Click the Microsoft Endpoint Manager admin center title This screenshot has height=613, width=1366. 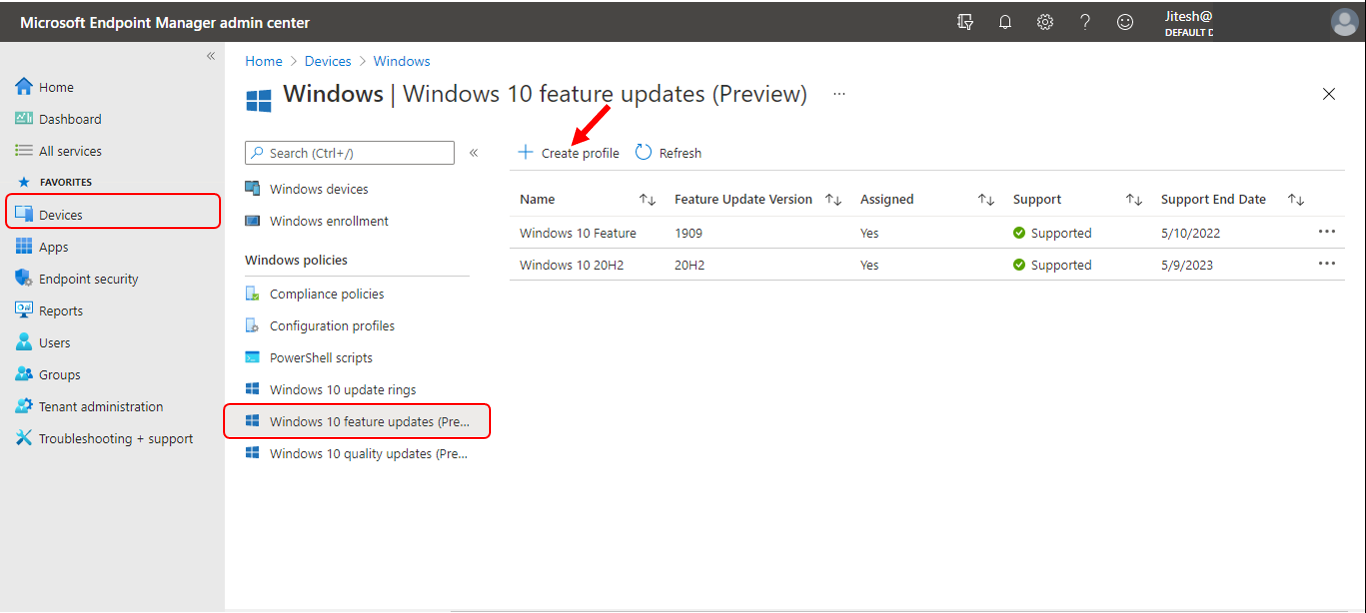pos(165,22)
